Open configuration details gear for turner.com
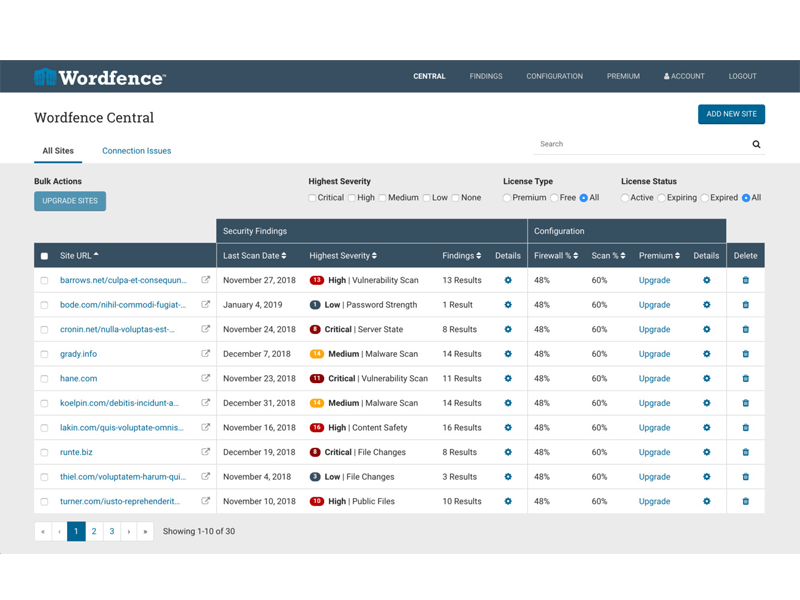The image size is (800, 600). click(706, 501)
